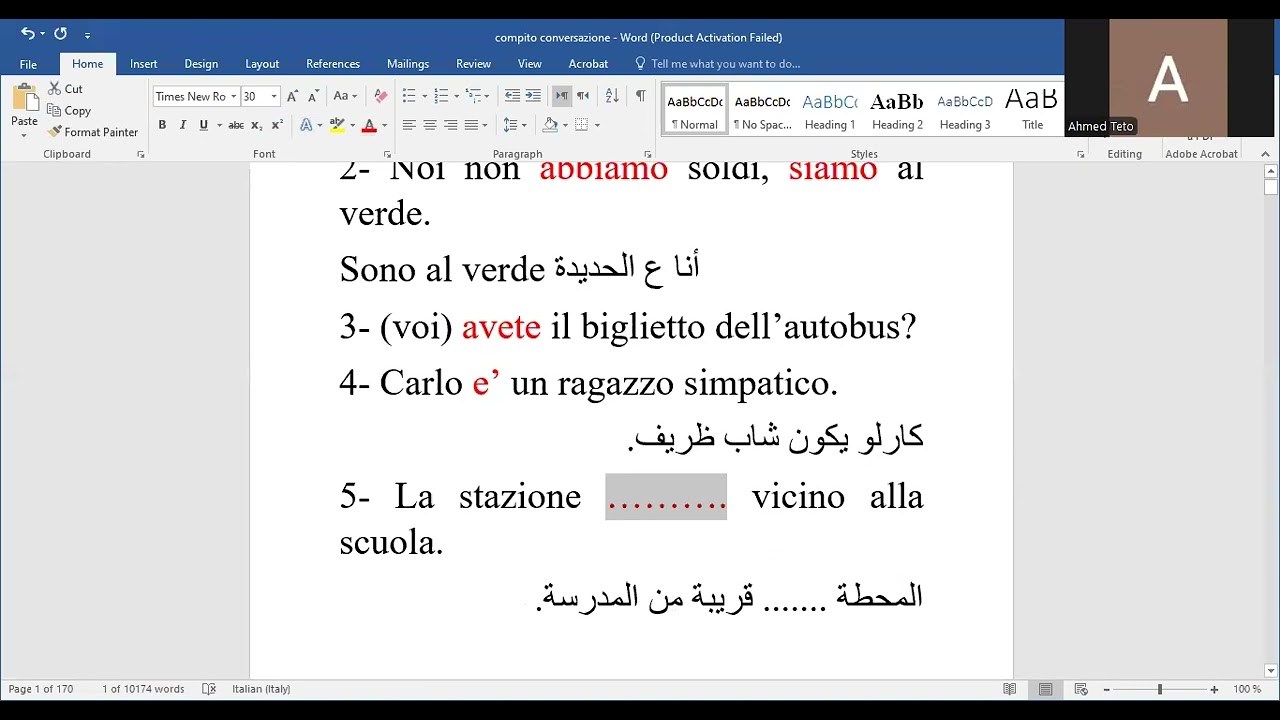Apply the Normal style
1280x720 pixels.
tap(695, 110)
